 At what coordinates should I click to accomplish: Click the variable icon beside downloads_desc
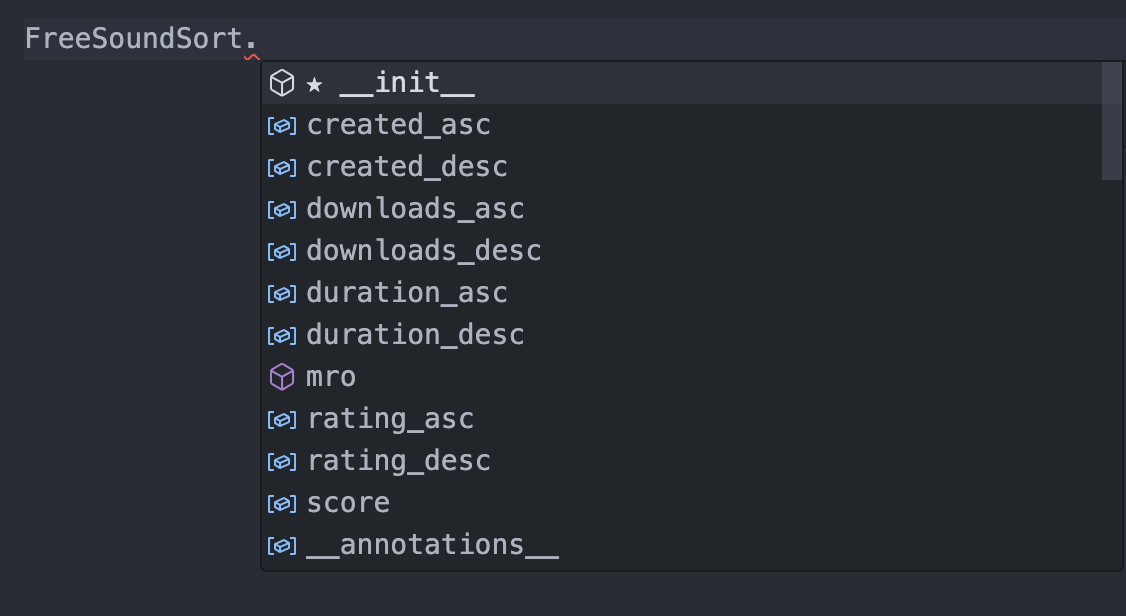(282, 251)
